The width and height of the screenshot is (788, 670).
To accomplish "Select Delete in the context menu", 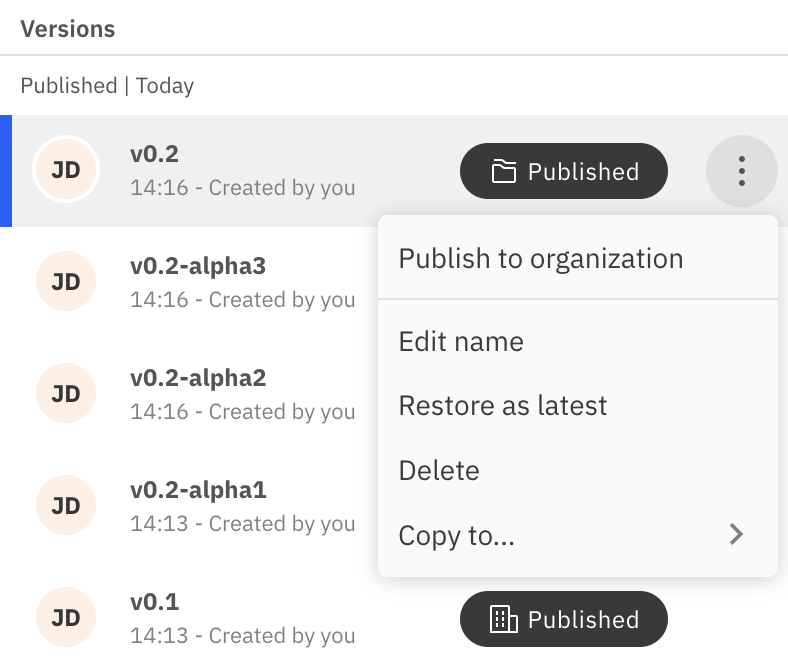I will pos(439,471).
